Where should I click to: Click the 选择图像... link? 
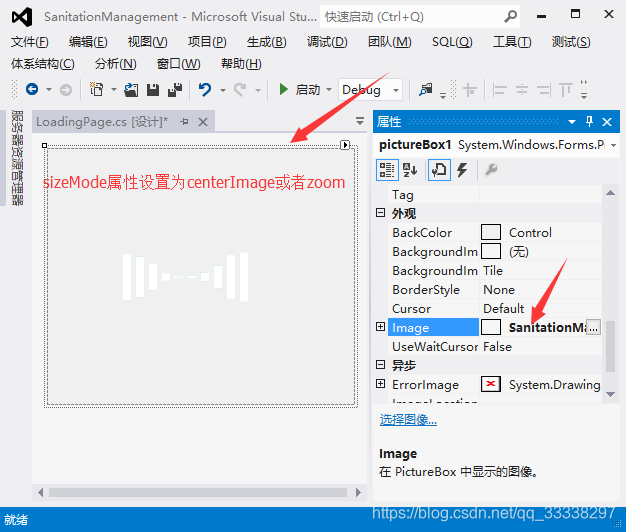(408, 419)
